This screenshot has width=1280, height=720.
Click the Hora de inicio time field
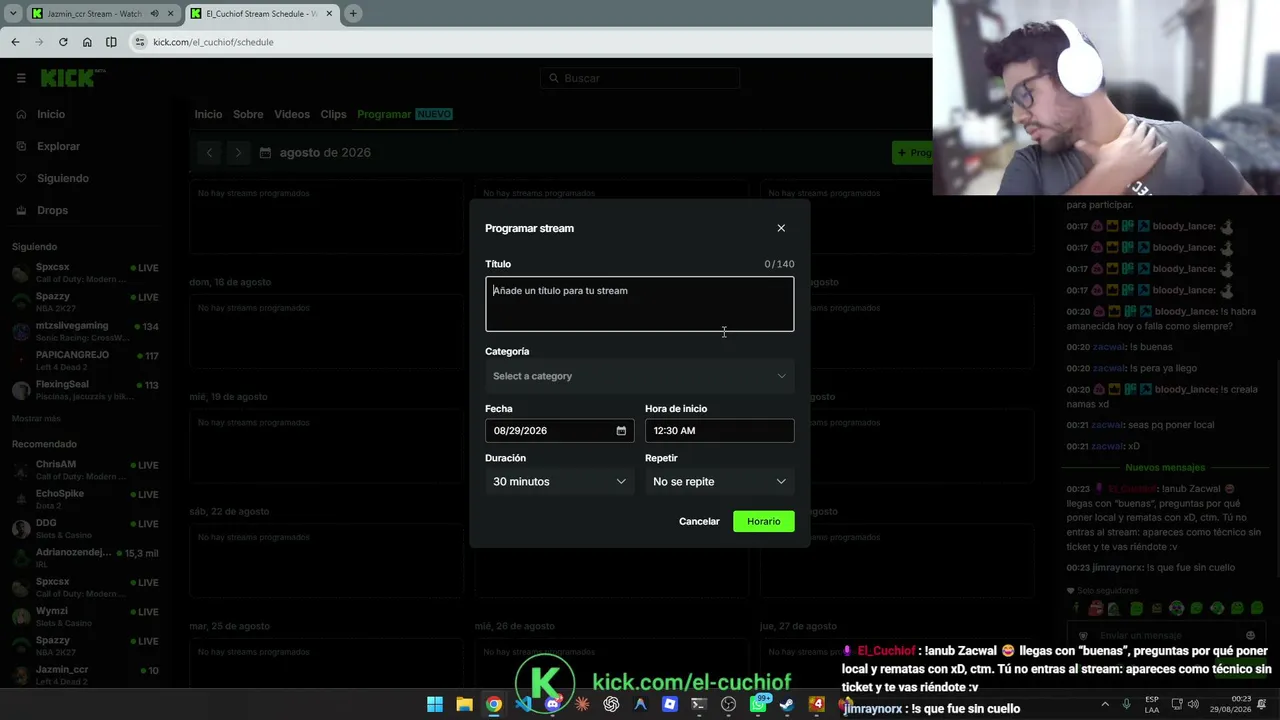coord(719,431)
